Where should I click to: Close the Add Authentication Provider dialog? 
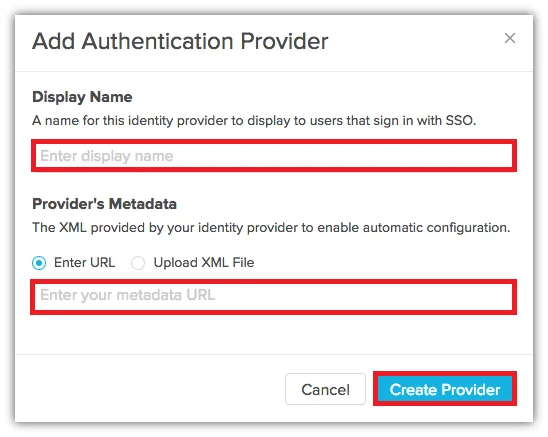coord(510,38)
